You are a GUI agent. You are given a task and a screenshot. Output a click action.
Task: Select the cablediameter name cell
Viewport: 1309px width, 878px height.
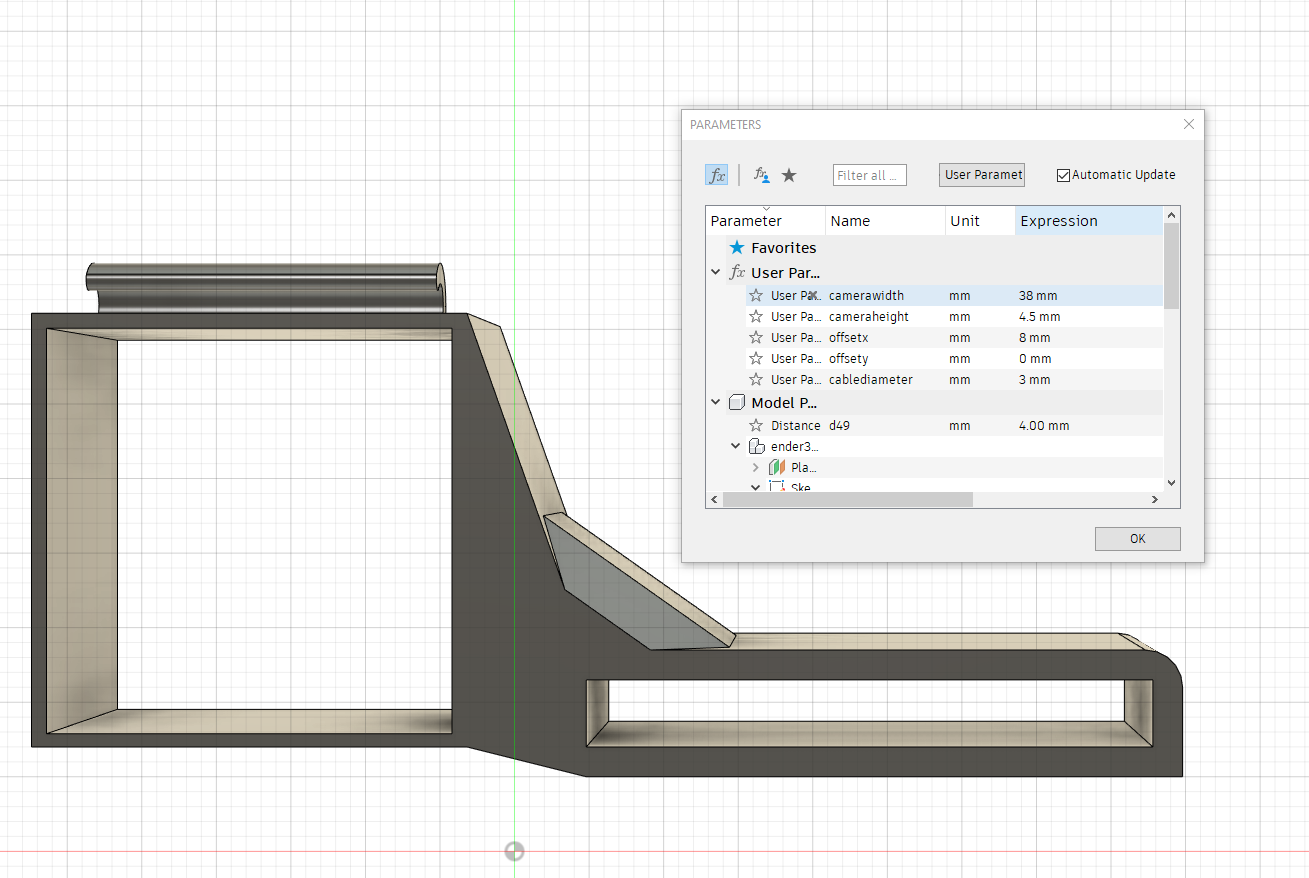(x=871, y=380)
